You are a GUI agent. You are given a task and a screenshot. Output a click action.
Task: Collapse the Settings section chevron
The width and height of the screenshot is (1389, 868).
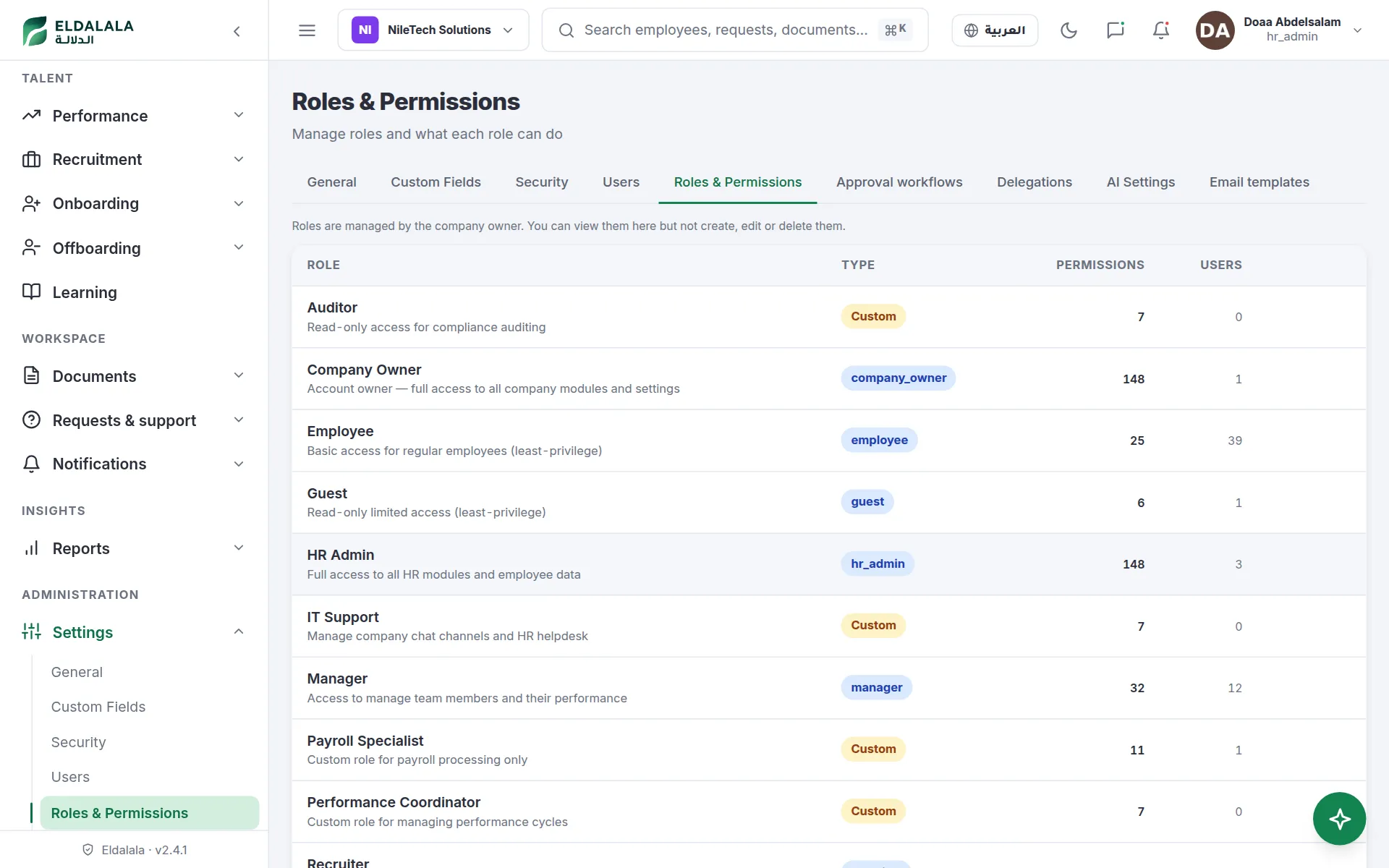239,631
